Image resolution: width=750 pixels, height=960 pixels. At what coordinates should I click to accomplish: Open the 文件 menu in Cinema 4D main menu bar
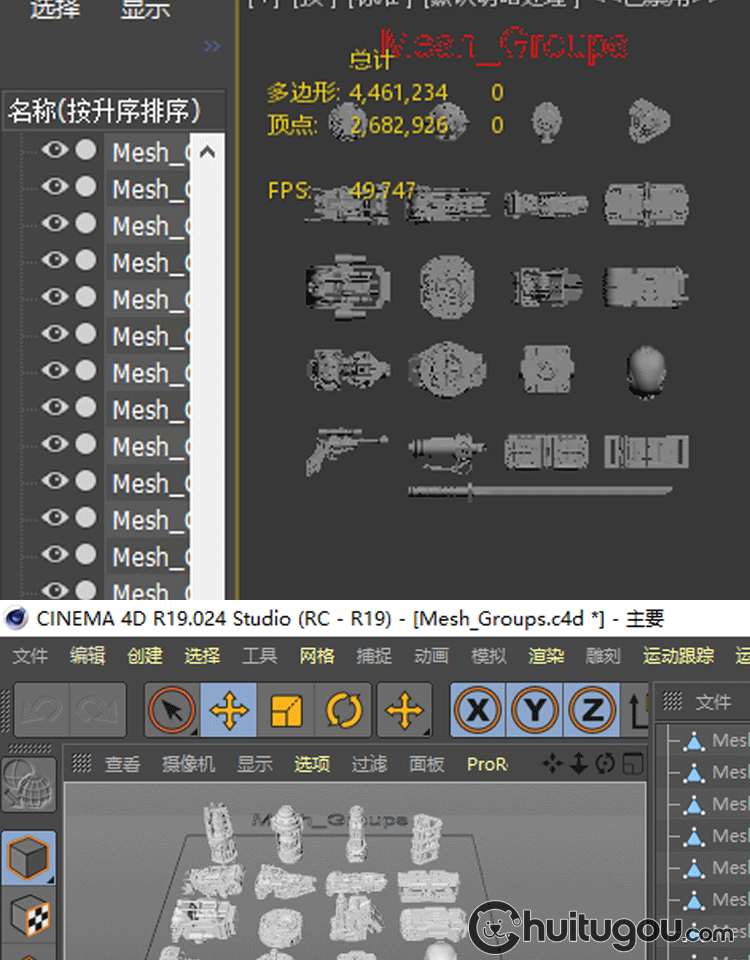tap(30, 656)
